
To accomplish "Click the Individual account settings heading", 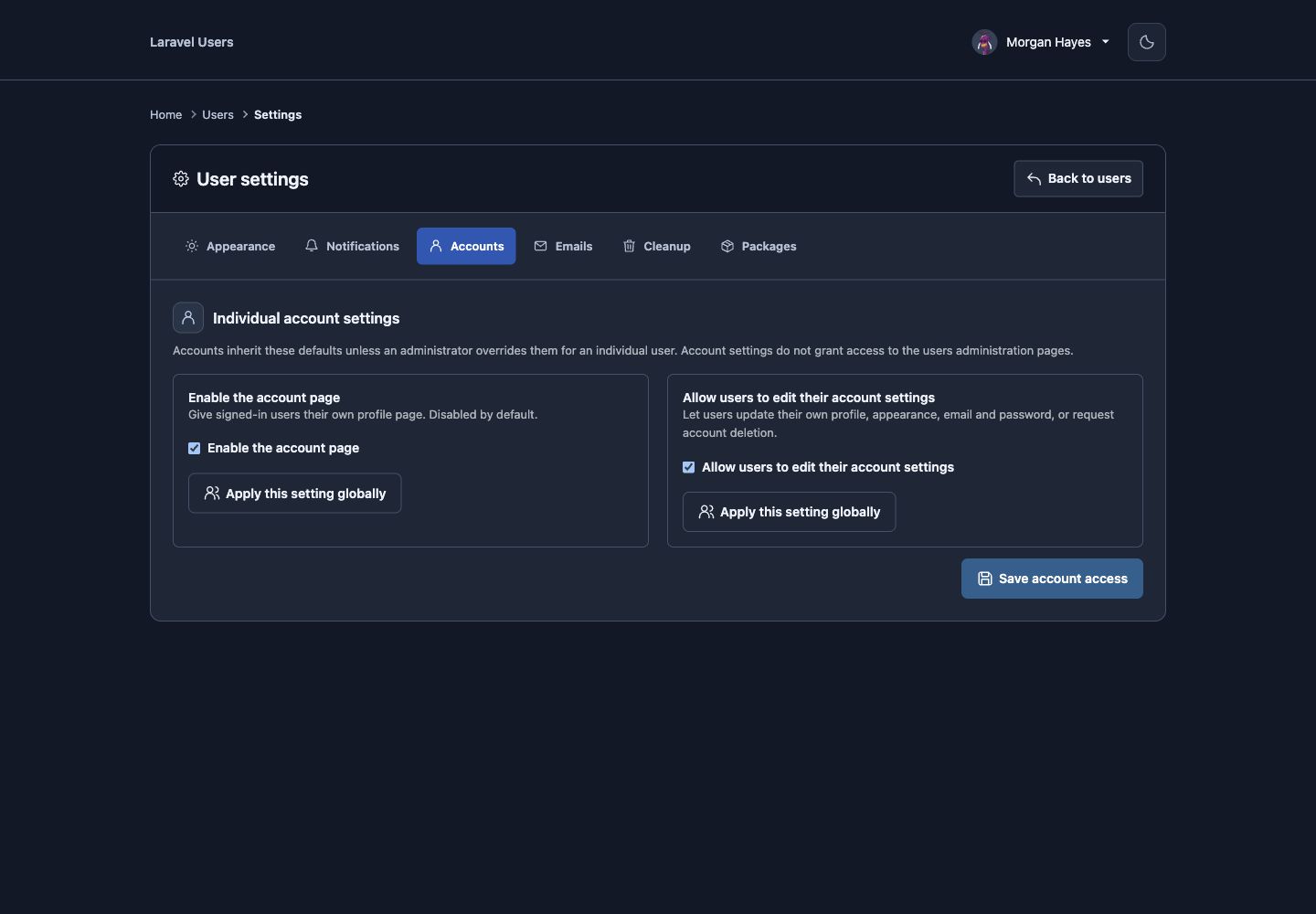I will (x=306, y=318).
